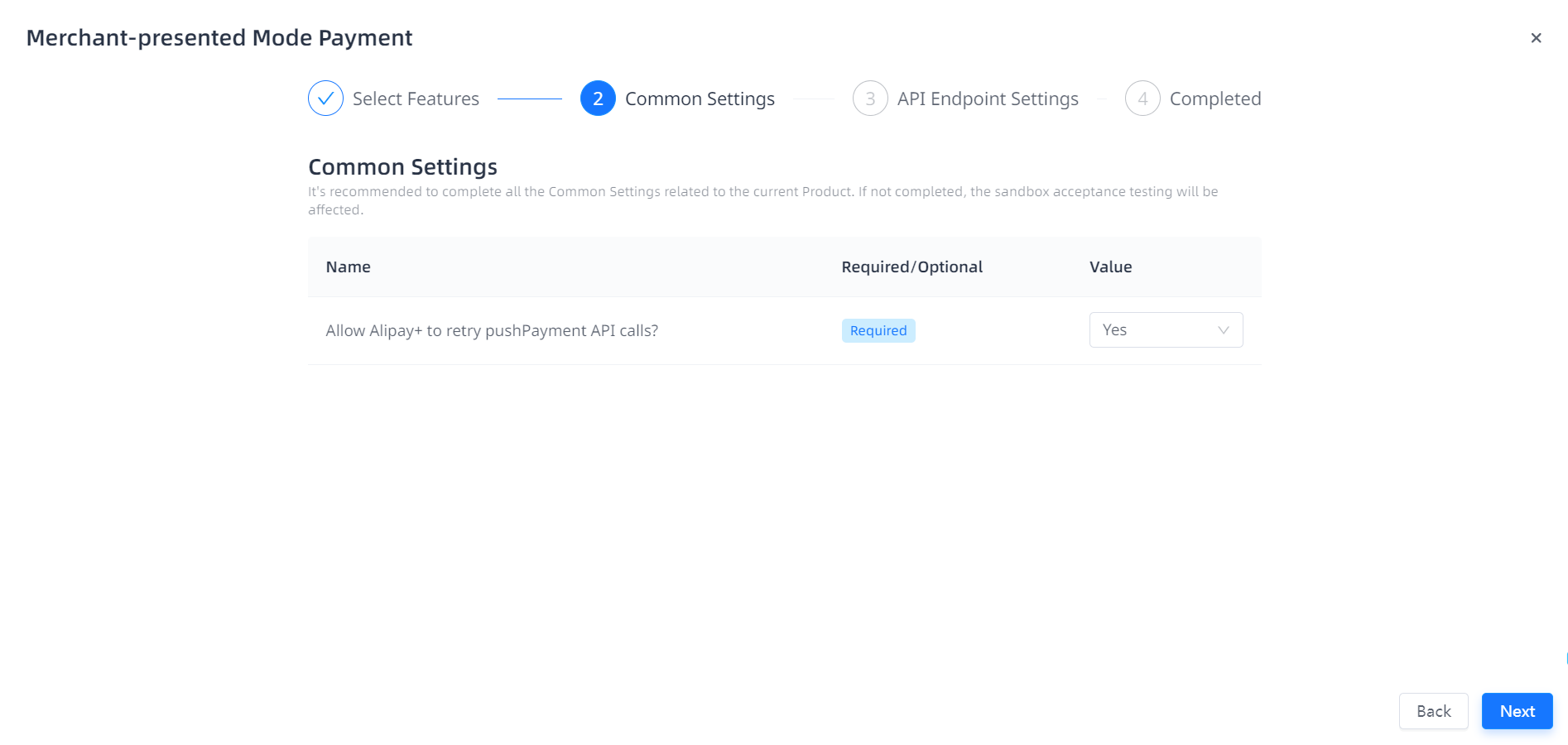Click the step 3 circle icon

(870, 99)
